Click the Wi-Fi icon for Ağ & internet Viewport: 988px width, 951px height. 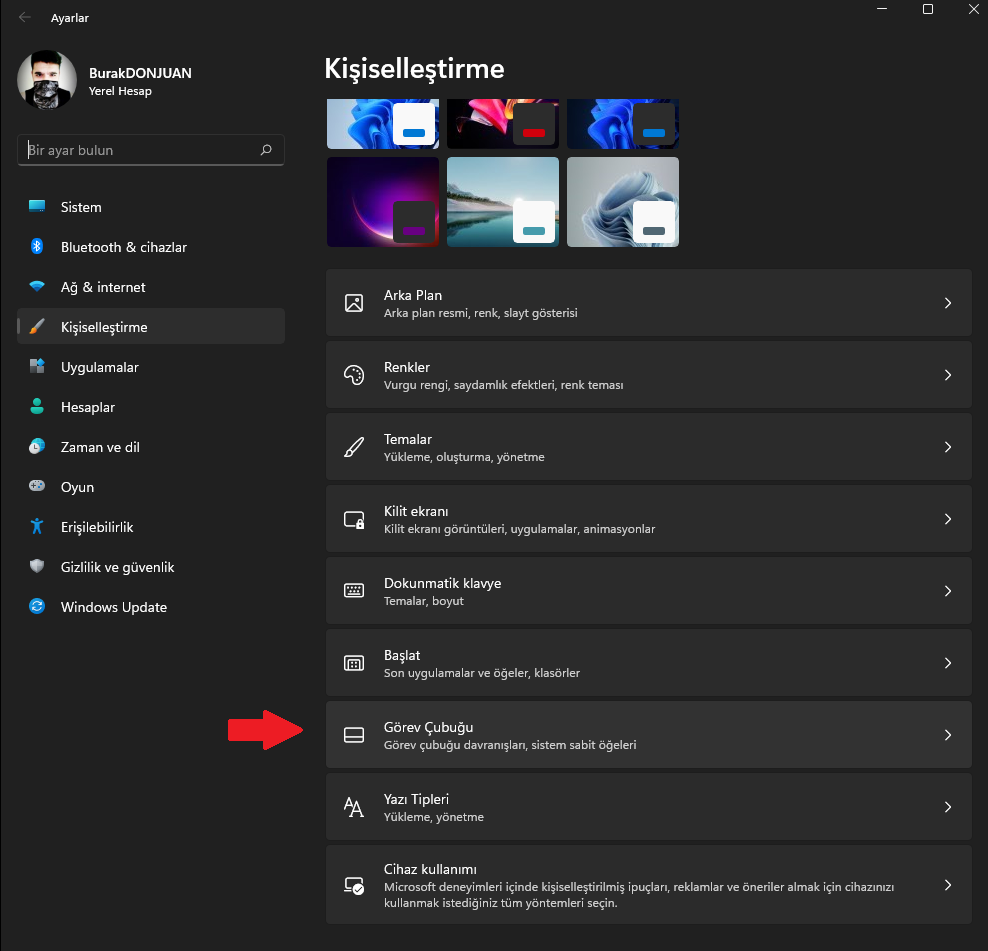[x=37, y=287]
